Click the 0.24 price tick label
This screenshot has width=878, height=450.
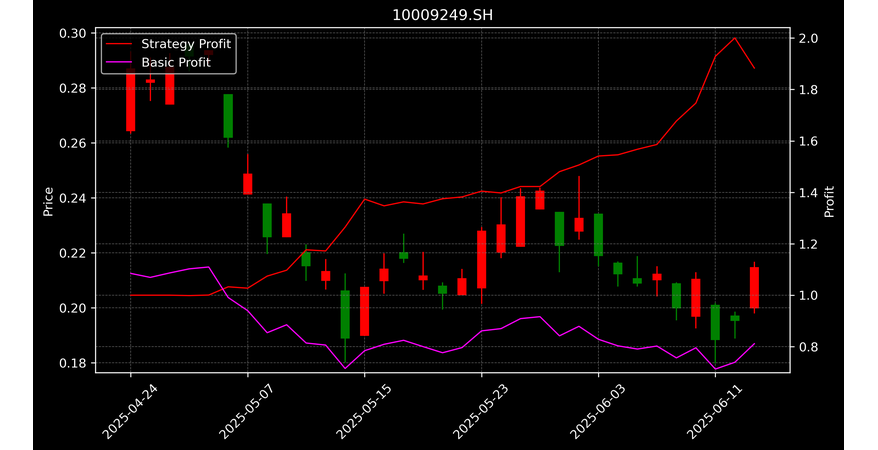coord(73,198)
